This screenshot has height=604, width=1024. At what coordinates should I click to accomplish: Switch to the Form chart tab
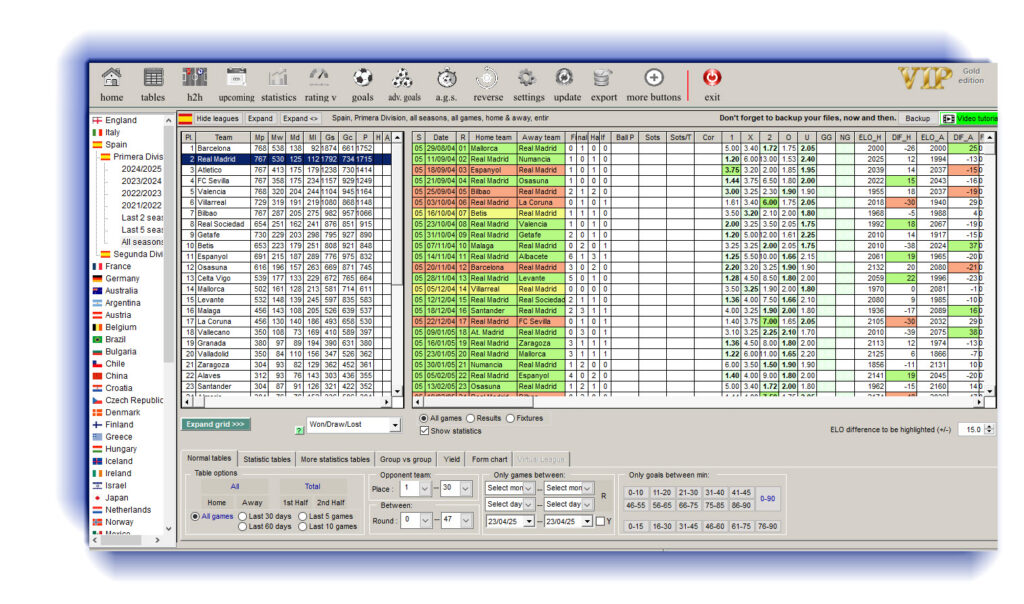pos(489,460)
